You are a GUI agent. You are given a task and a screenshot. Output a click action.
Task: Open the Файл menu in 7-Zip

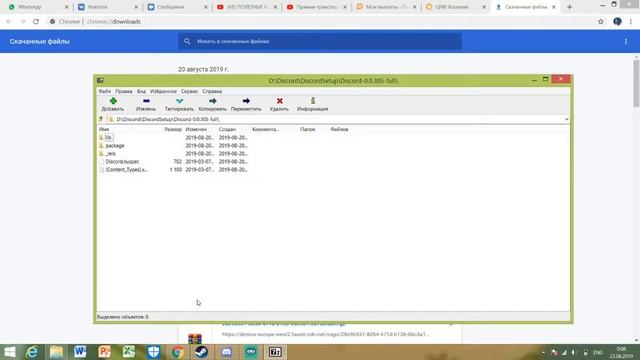[104, 91]
